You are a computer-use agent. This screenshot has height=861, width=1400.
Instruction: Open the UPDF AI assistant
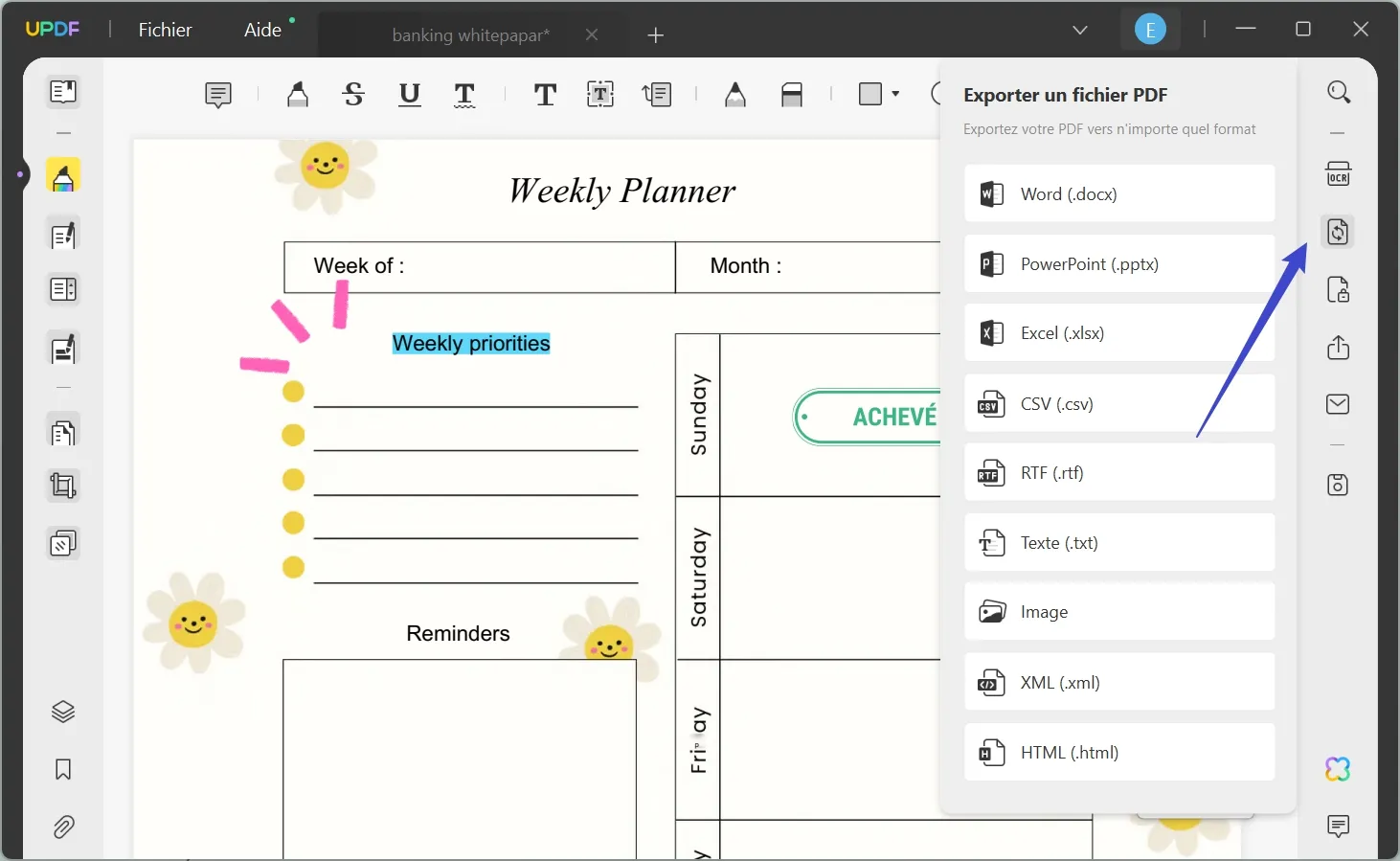point(1337,768)
